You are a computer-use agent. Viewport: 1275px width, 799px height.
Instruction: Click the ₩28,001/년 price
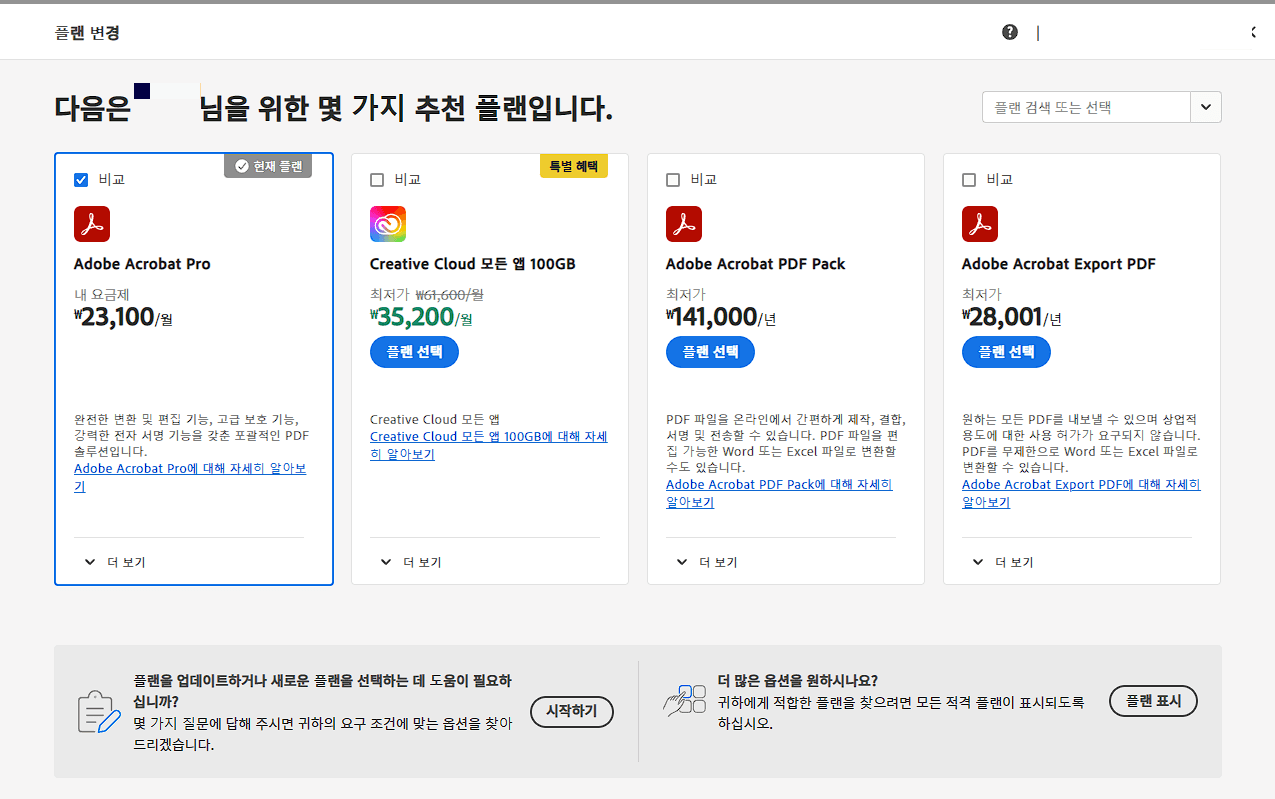click(x=1012, y=318)
